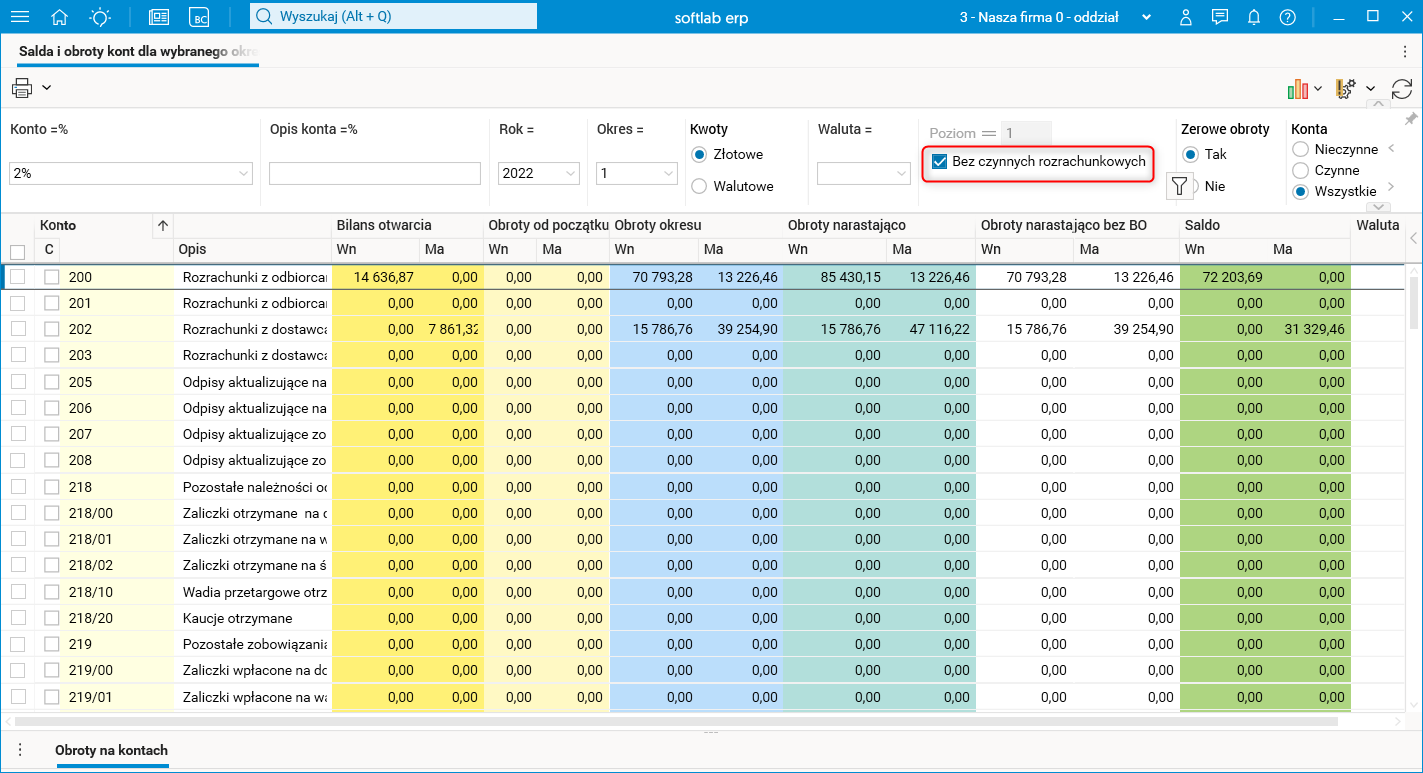1423x773 pixels.
Task: Expand the Rok 2022 dropdown
Action: [571, 174]
